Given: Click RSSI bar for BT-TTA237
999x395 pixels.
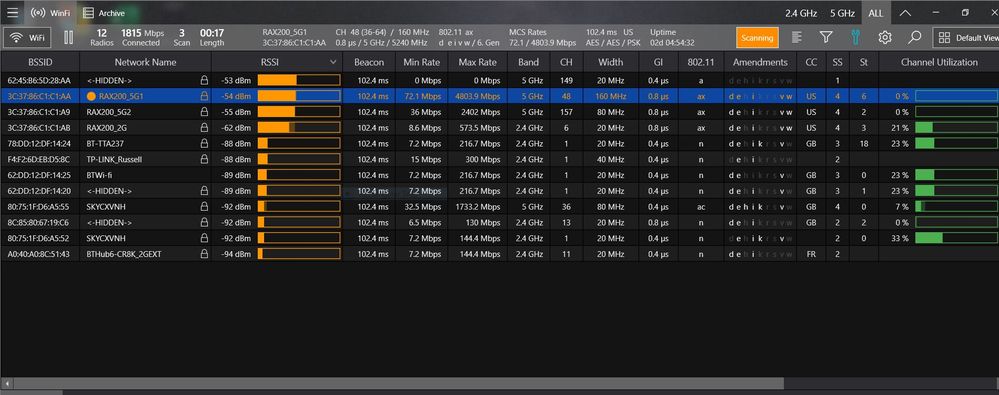Looking at the screenshot, I should [299, 143].
